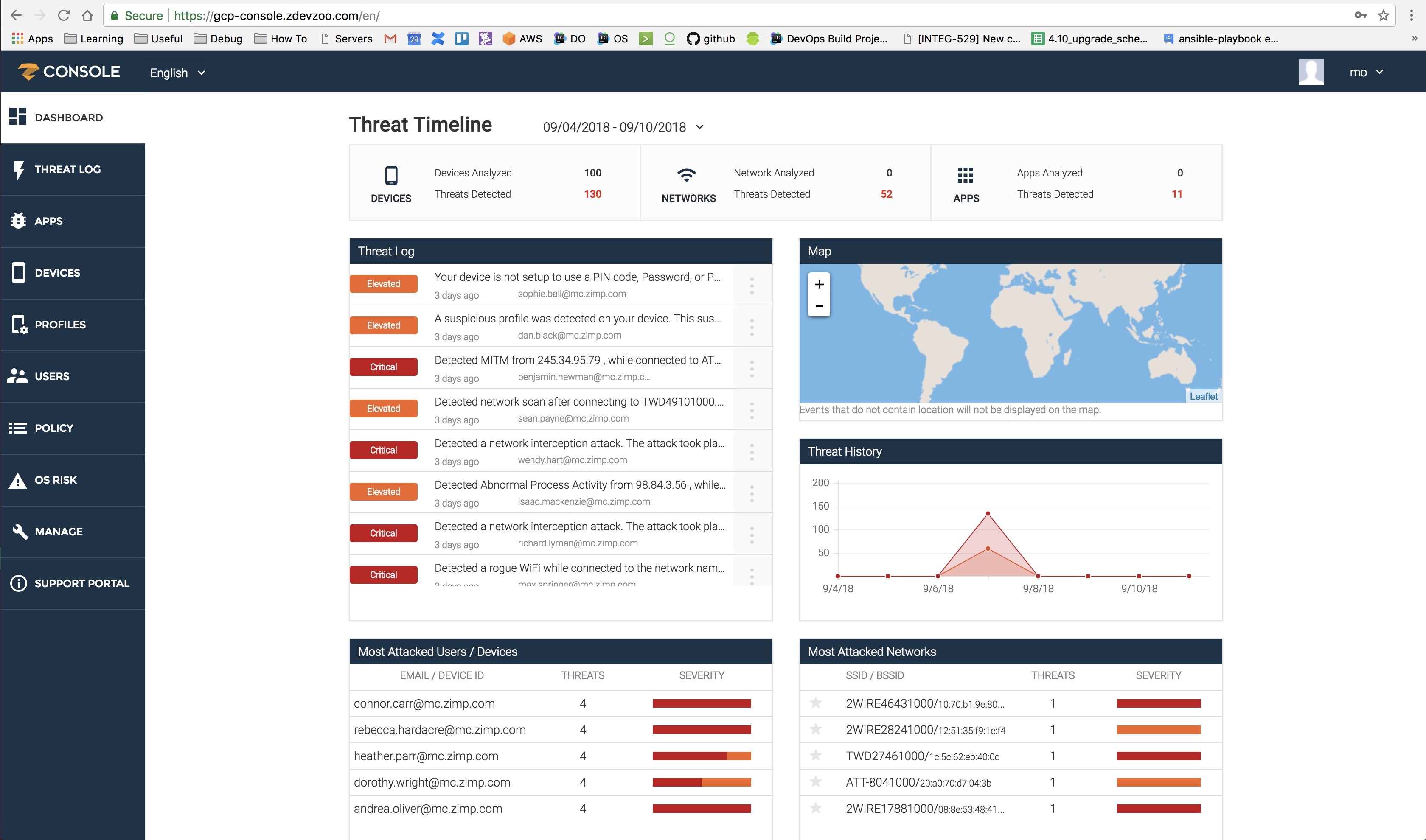Star the 2WIRE28241000 network
This screenshot has height=840, width=1426.
815,729
